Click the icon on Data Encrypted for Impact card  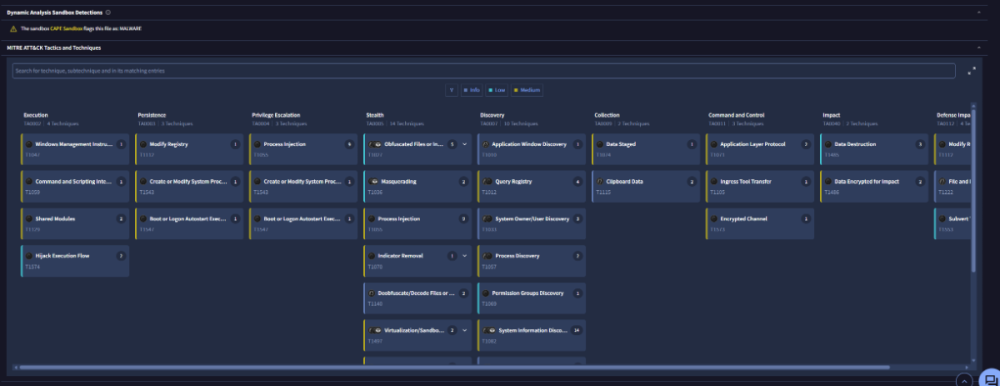(x=828, y=182)
